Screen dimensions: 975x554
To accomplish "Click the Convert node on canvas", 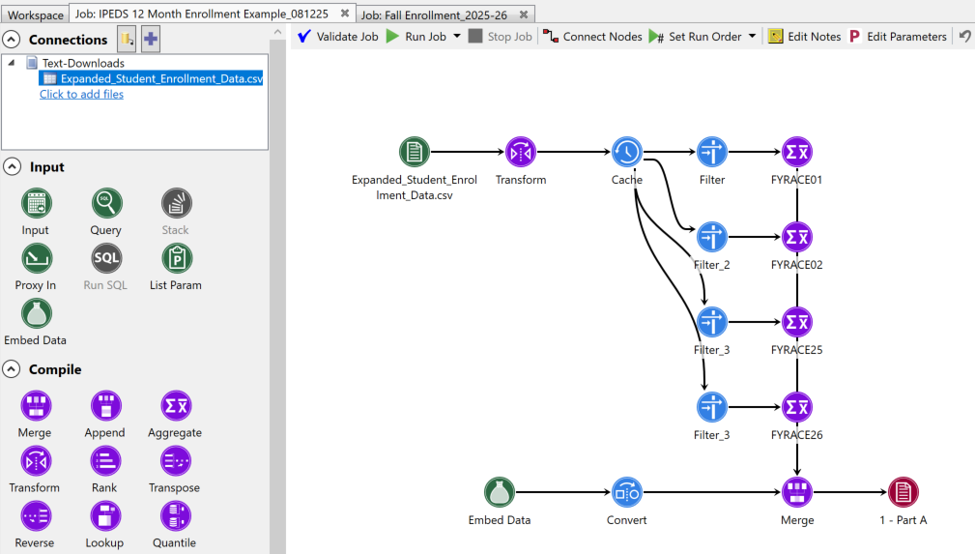I will coord(627,492).
